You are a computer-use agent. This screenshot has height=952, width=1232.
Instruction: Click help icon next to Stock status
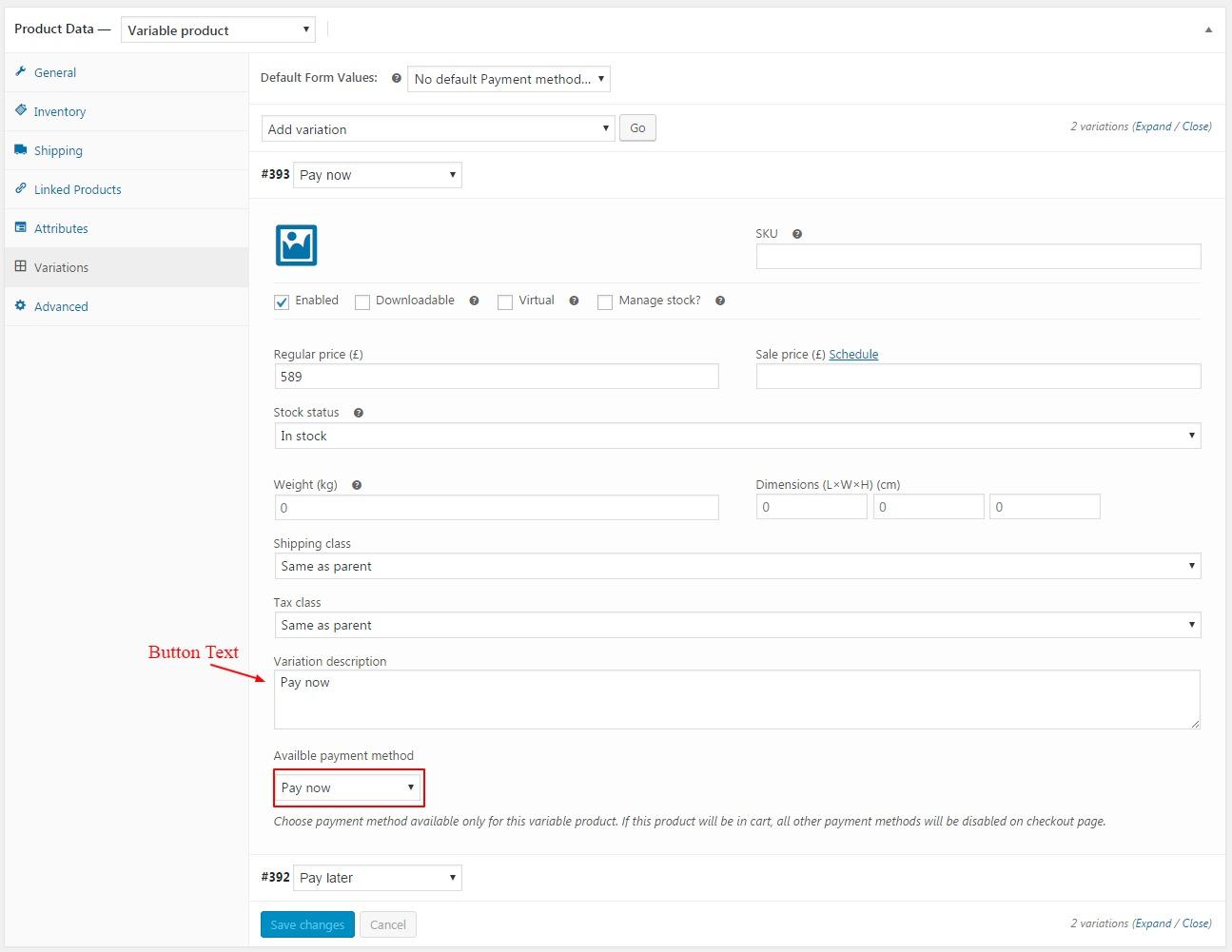(x=359, y=413)
